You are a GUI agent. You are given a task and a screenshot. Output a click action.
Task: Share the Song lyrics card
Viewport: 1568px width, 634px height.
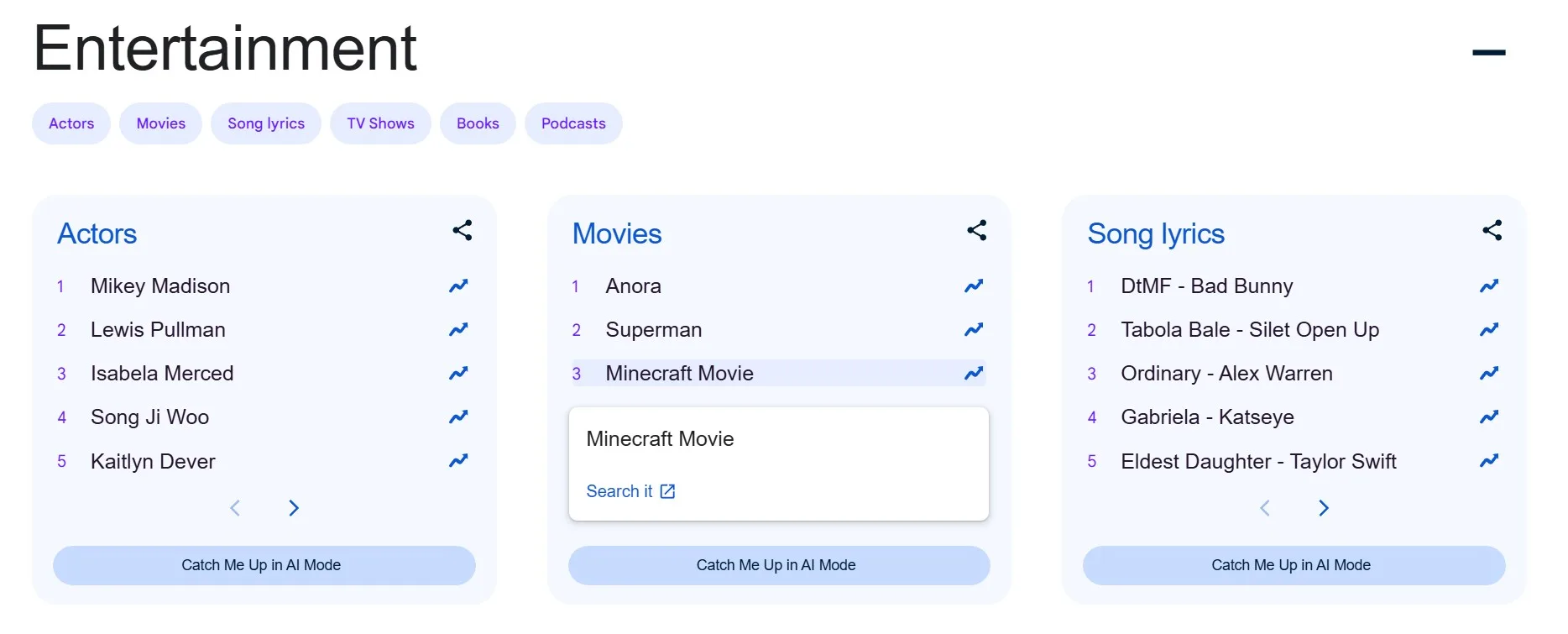point(1492,230)
